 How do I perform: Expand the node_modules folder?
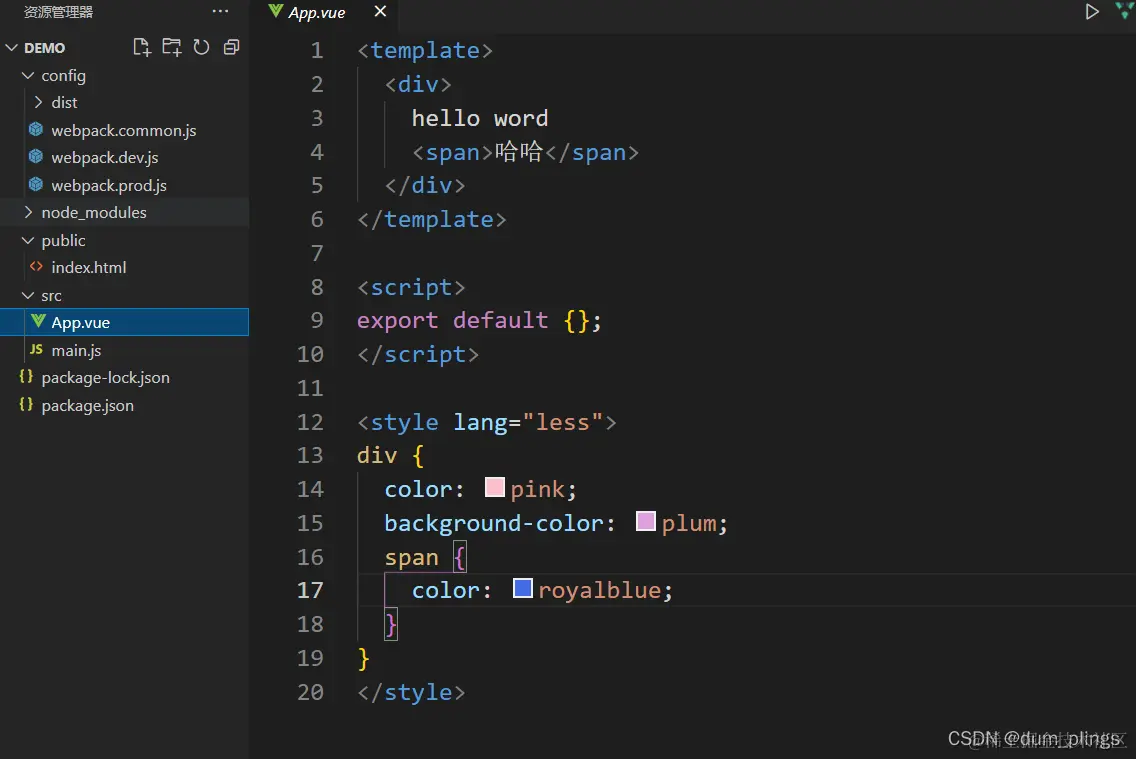click(28, 212)
